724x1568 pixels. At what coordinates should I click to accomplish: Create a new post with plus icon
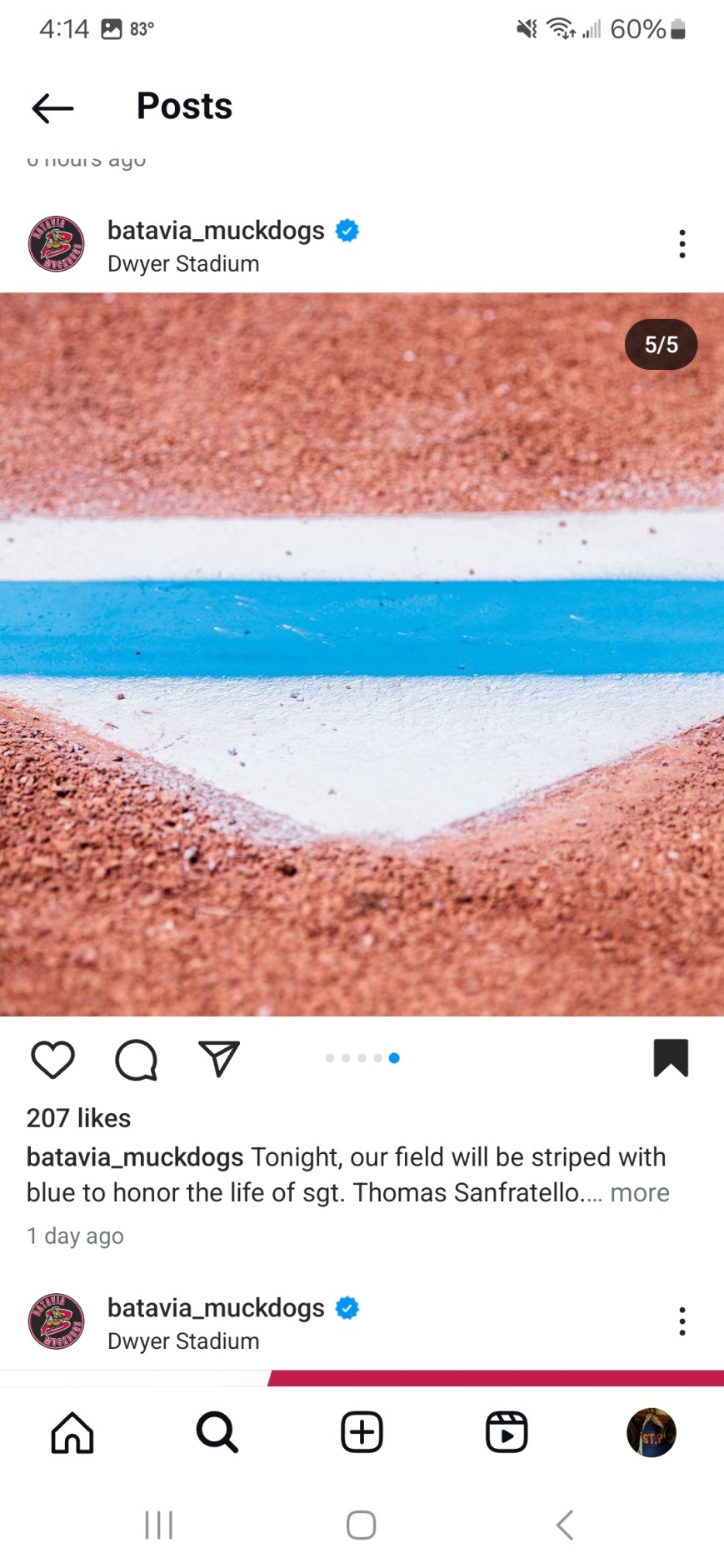coord(362,1432)
